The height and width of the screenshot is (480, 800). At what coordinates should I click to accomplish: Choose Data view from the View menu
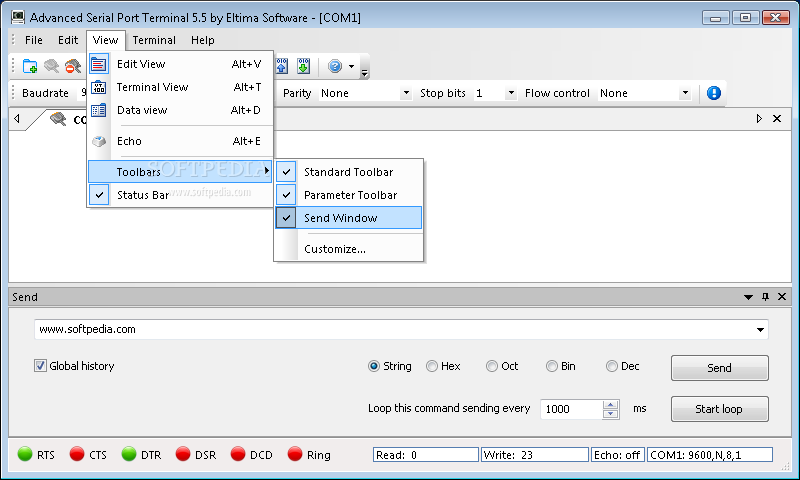[x=180, y=110]
